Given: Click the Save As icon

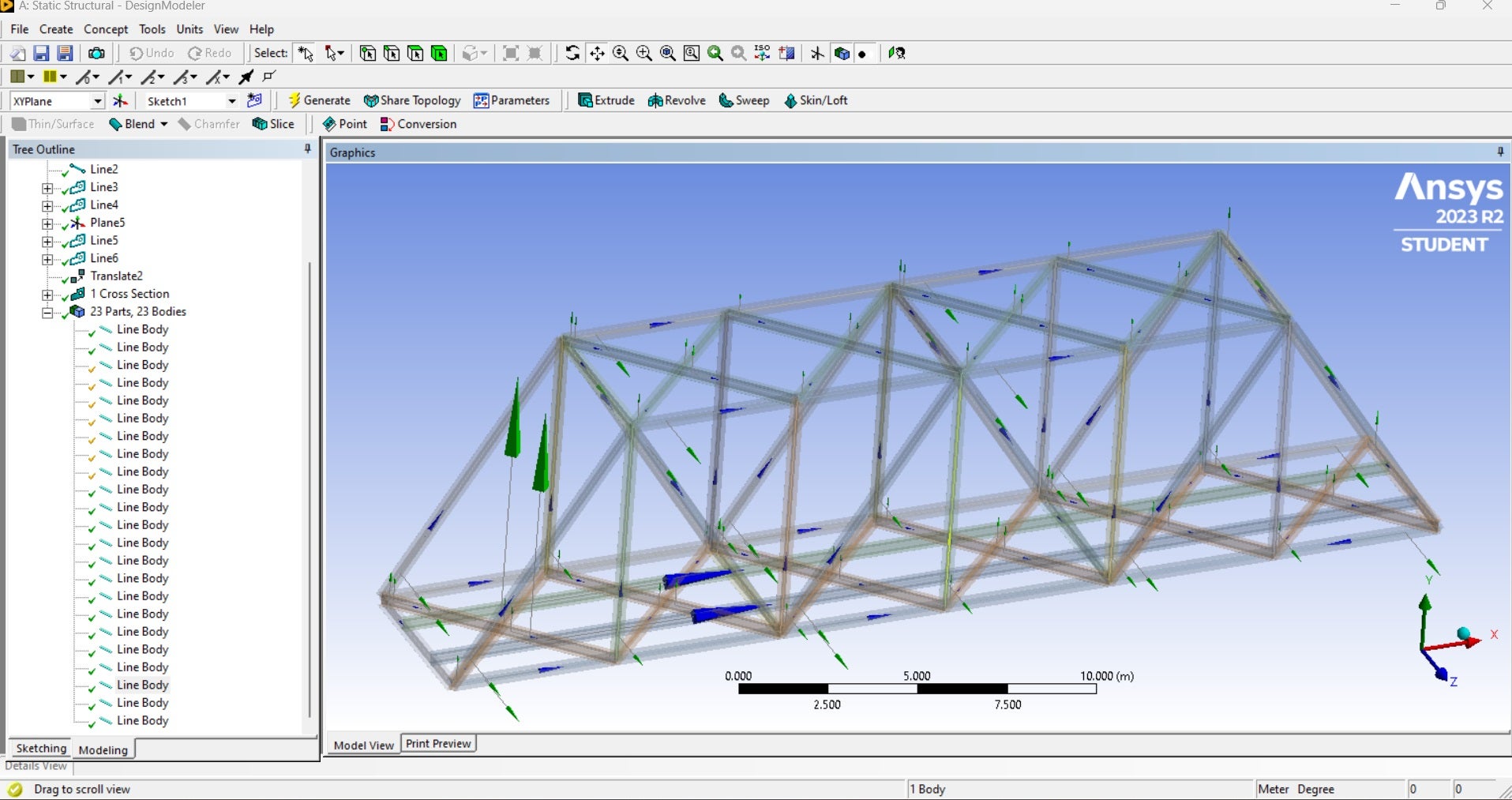Looking at the screenshot, I should (65, 53).
